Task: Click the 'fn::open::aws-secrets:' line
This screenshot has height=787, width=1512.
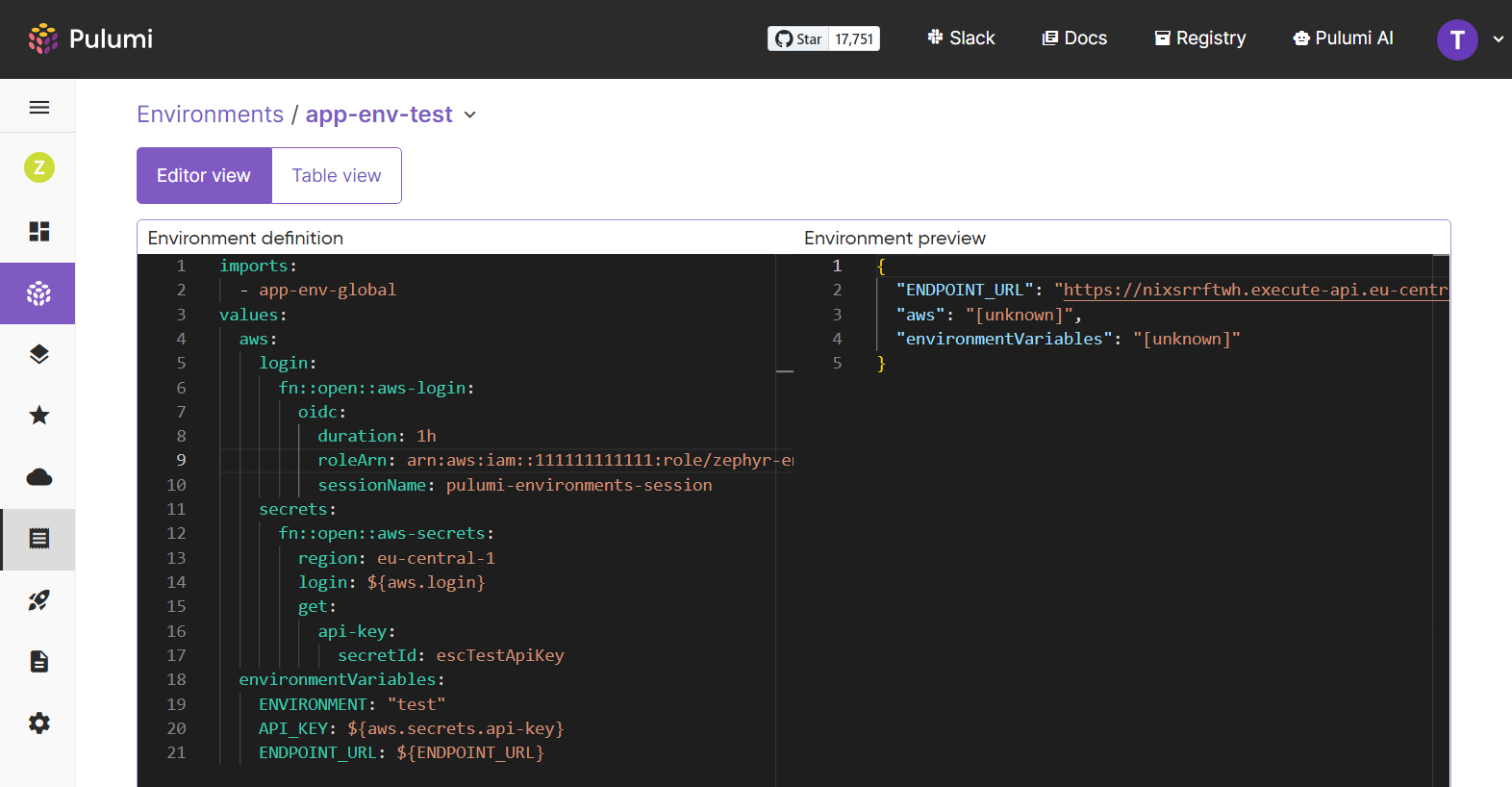Action: click(x=386, y=533)
